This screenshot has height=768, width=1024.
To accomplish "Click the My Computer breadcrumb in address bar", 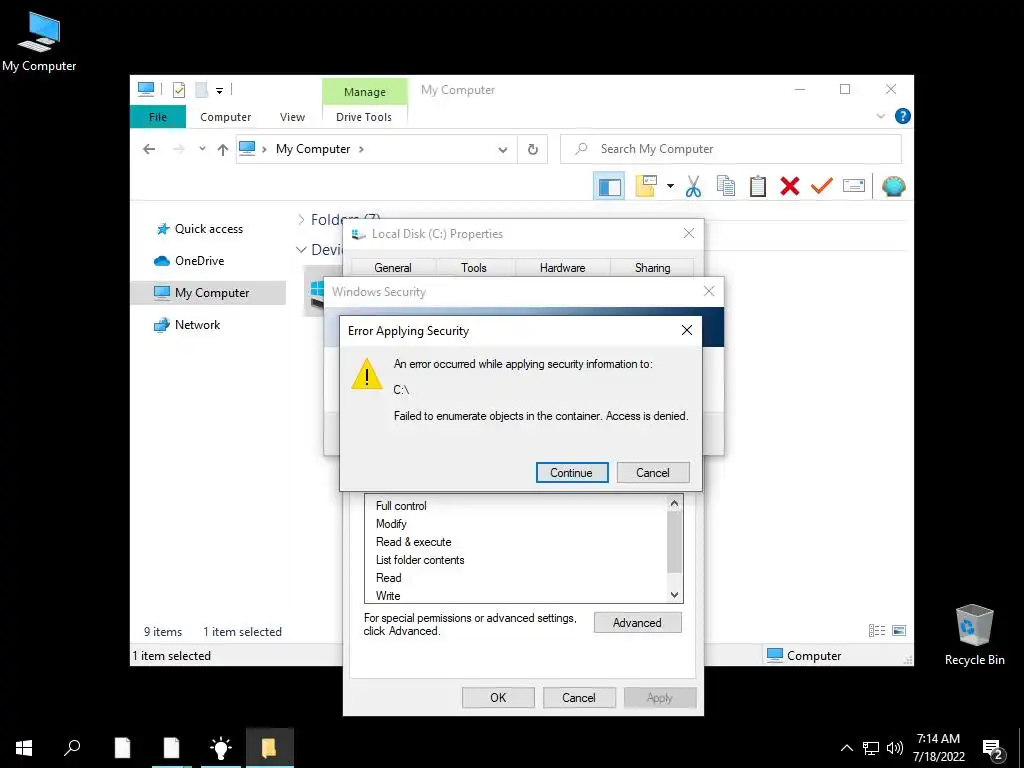I will tap(313, 149).
